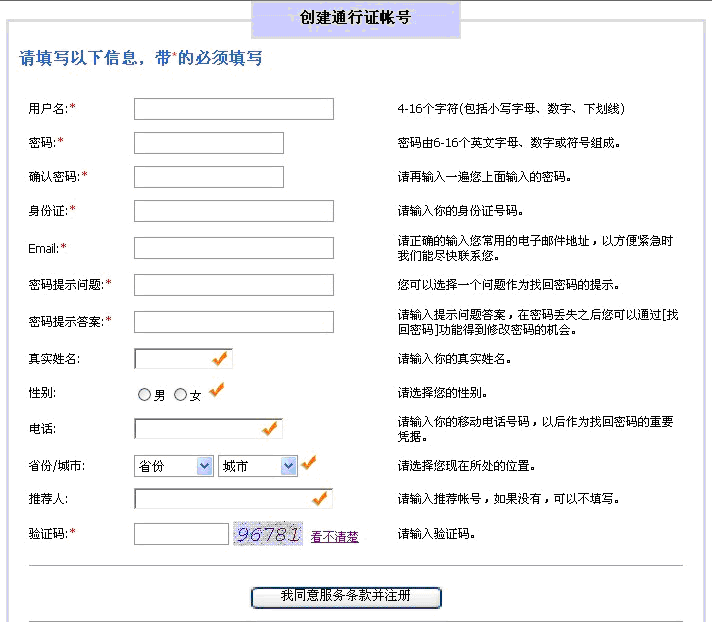The image size is (712, 622).
Task: Select the 密码提示问题 input field
Action: coord(233,285)
